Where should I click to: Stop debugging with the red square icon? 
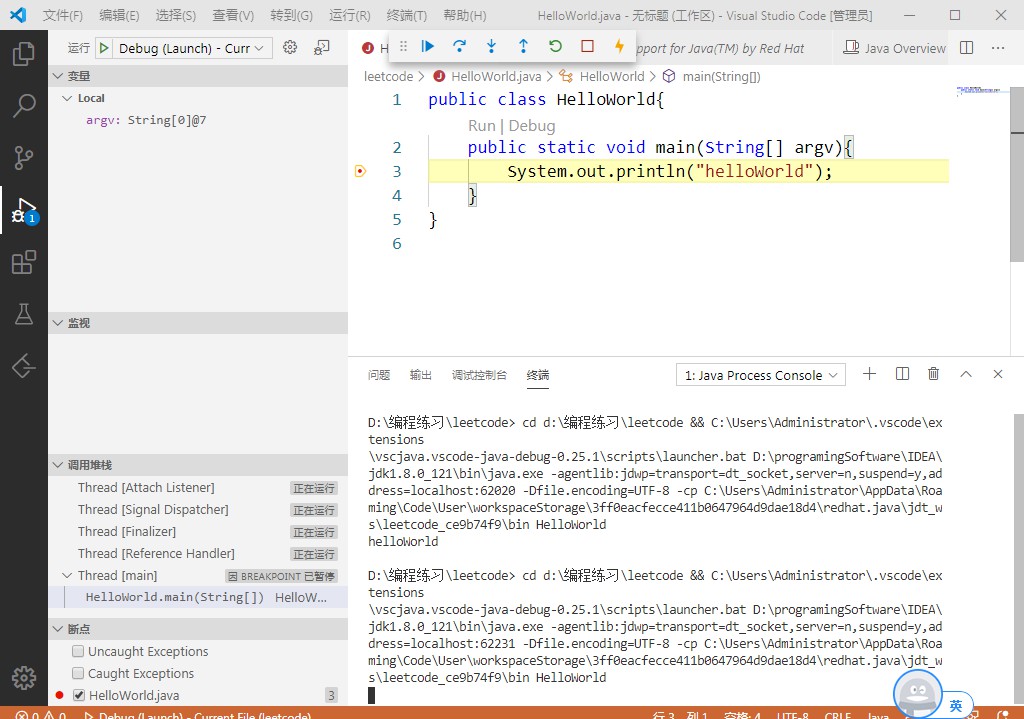587,46
